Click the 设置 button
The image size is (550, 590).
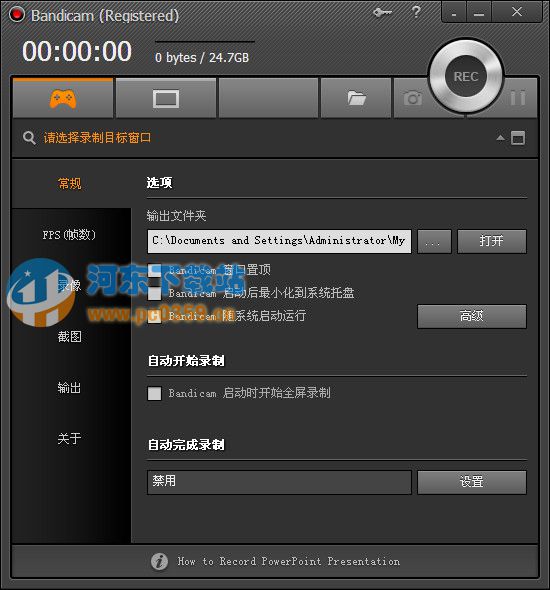point(472,482)
